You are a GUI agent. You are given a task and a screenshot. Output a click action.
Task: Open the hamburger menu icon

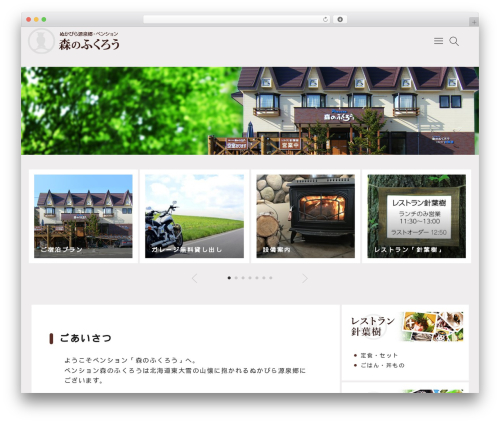click(438, 41)
